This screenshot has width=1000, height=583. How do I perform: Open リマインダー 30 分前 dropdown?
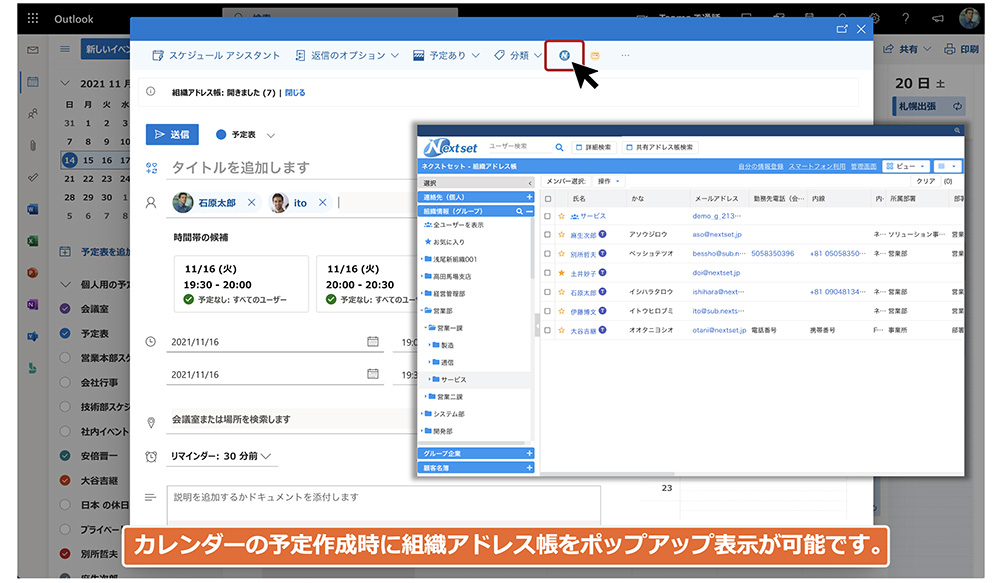coord(221,456)
